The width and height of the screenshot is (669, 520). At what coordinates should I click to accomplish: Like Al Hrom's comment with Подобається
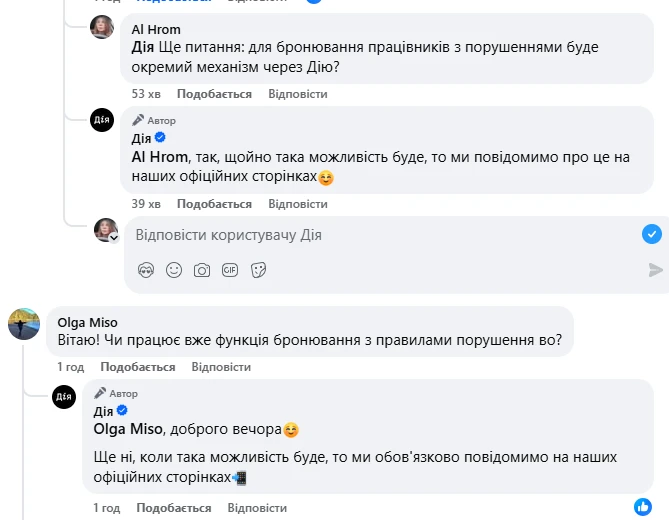(214, 94)
